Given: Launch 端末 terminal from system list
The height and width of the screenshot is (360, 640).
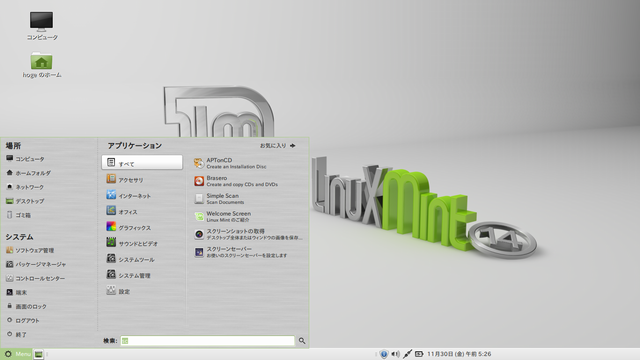Looking at the screenshot, I should (16, 292).
